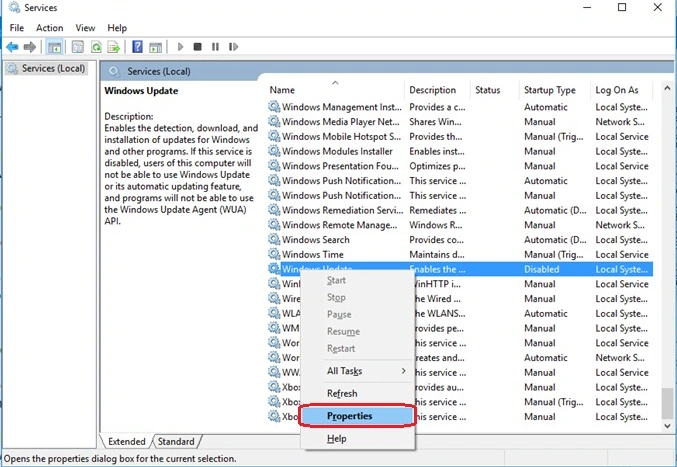The image size is (677, 467).
Task: Click the Stop Service square icon
Action: tap(198, 47)
